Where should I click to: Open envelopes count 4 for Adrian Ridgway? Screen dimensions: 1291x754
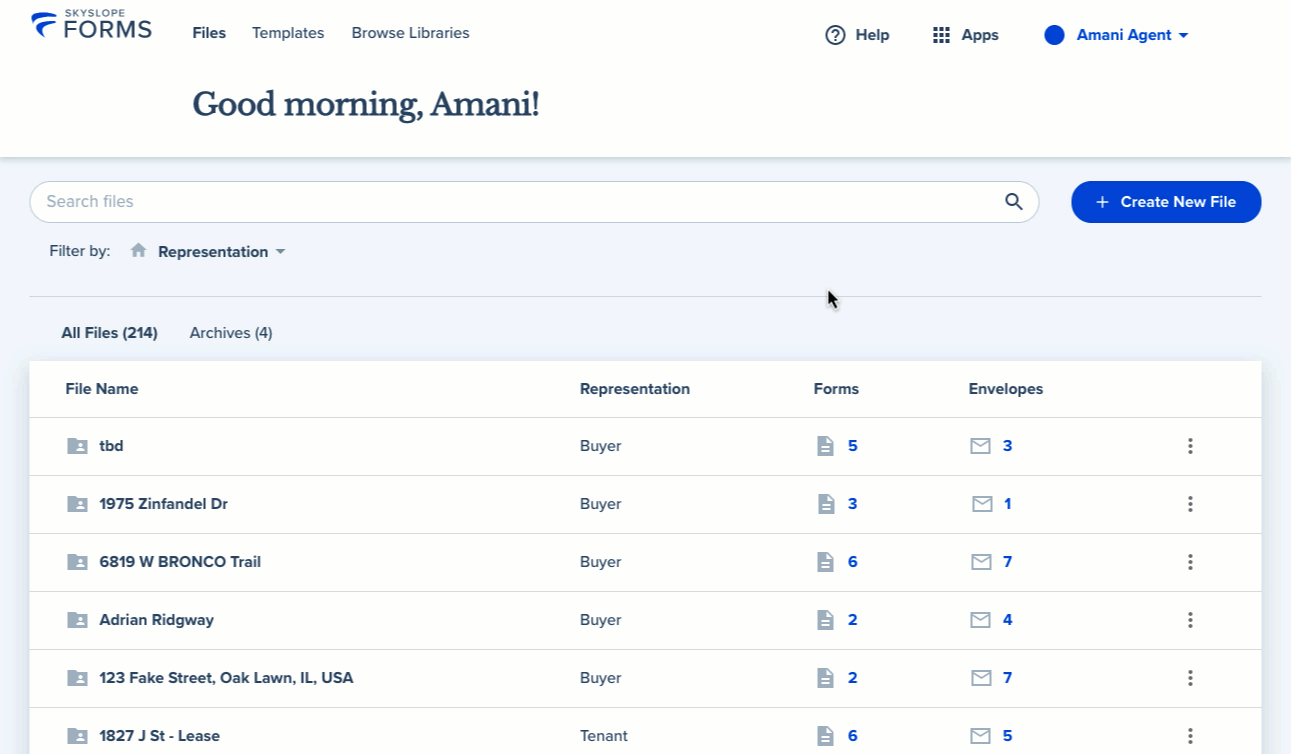point(1008,620)
